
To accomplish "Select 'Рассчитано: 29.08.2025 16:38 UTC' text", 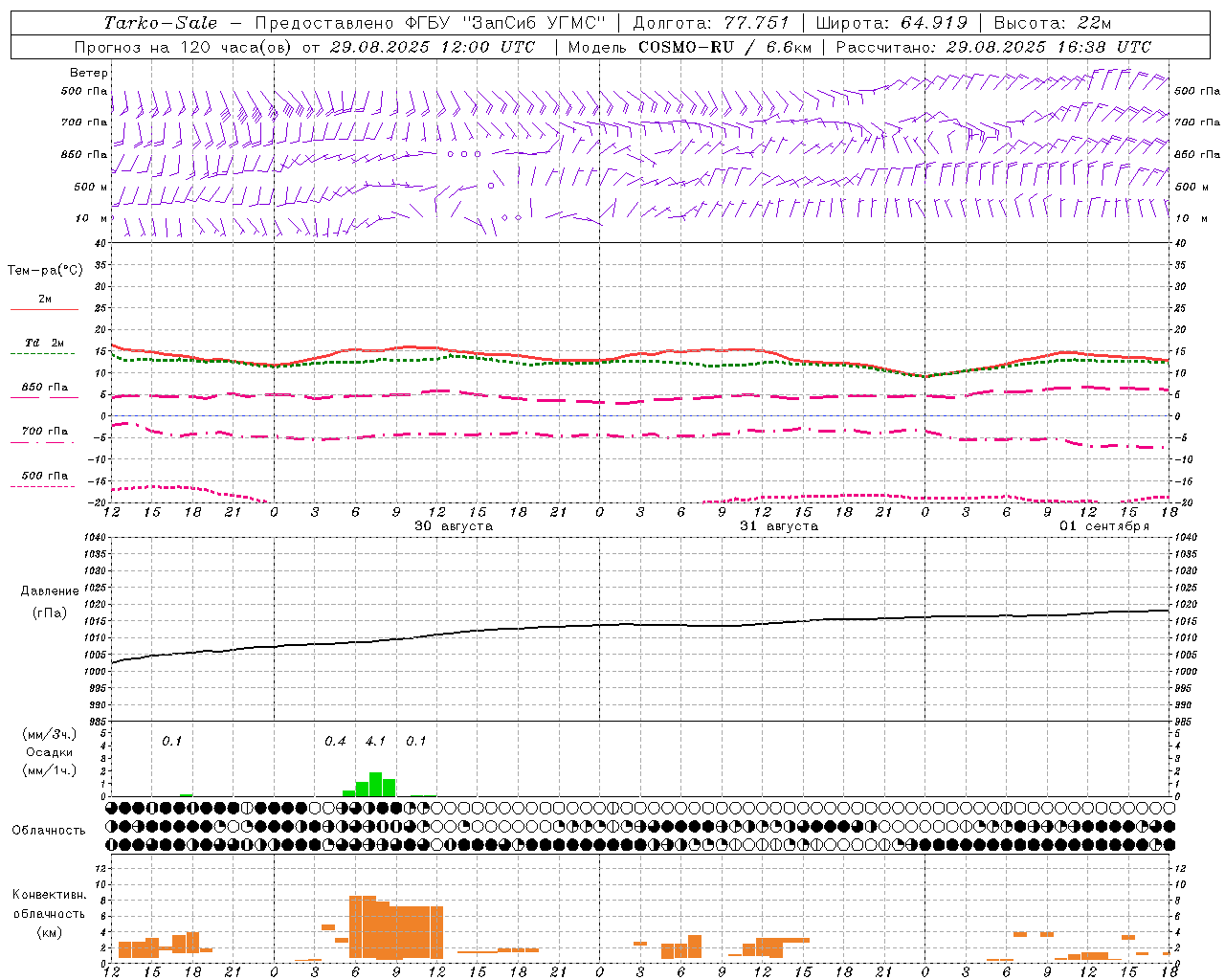I will [993, 47].
